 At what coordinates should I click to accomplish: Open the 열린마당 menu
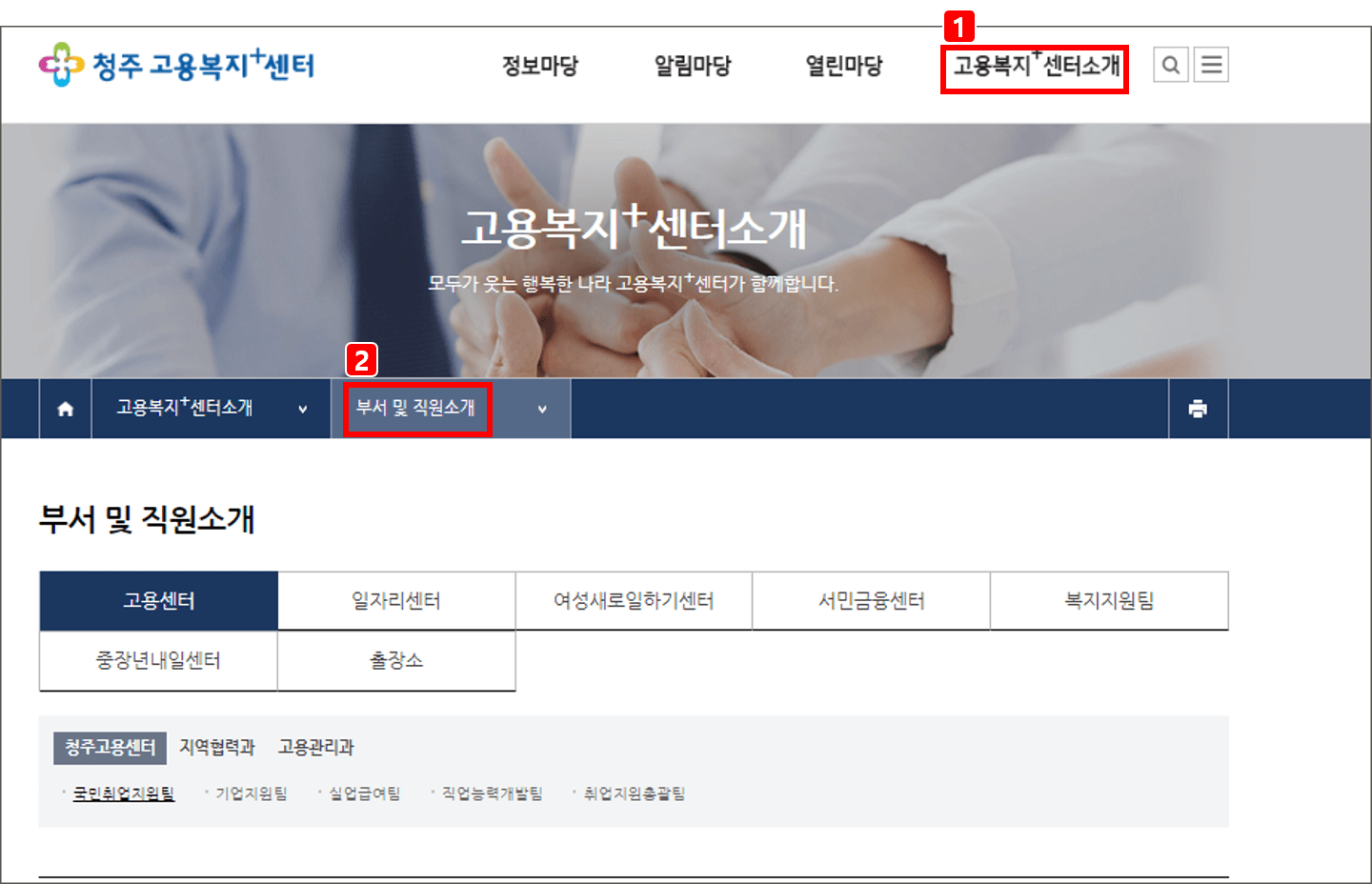(842, 66)
